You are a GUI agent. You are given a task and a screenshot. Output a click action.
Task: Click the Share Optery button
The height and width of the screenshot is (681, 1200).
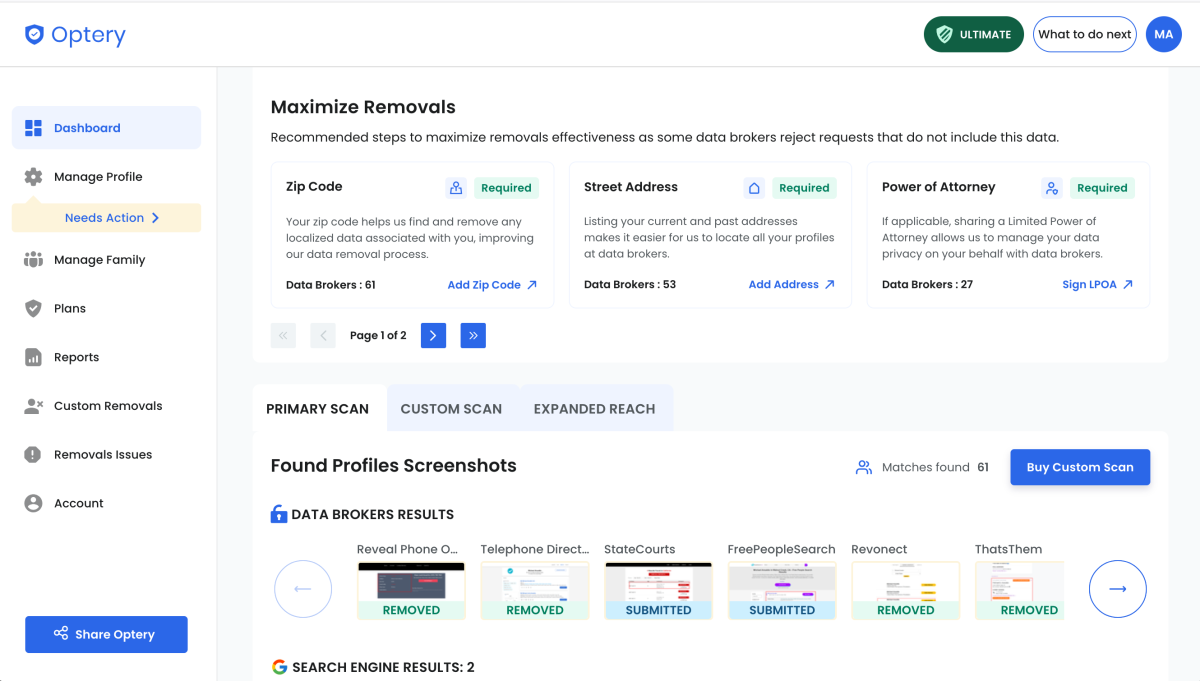pyautogui.click(x=106, y=634)
